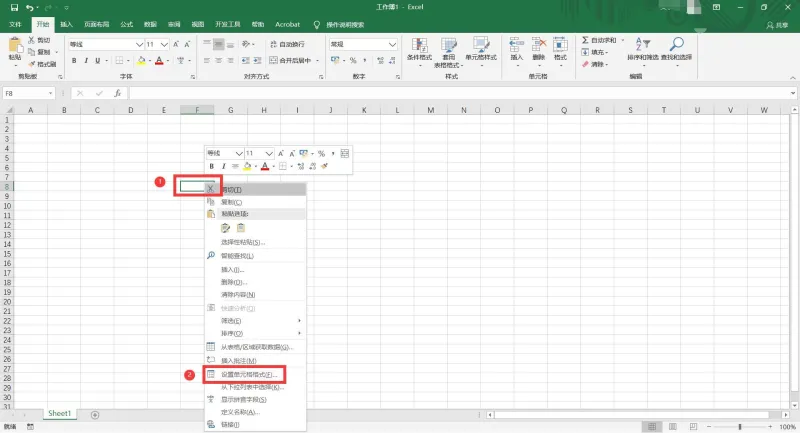The height and width of the screenshot is (433, 800).
Task: Click the Save icon in the title bar
Action: (14, 8)
